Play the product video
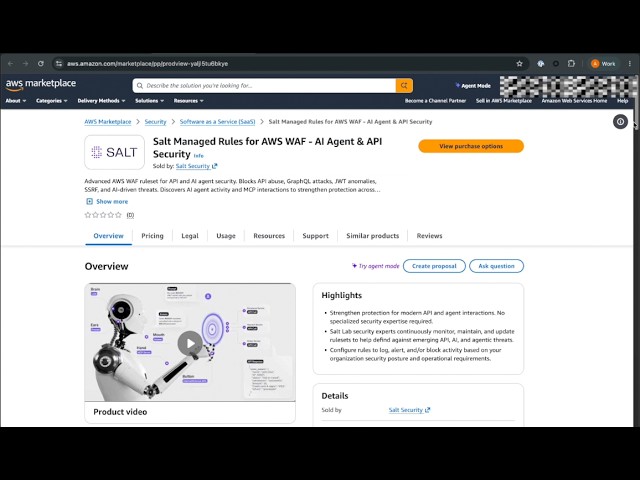The height and width of the screenshot is (480, 640). (190, 344)
